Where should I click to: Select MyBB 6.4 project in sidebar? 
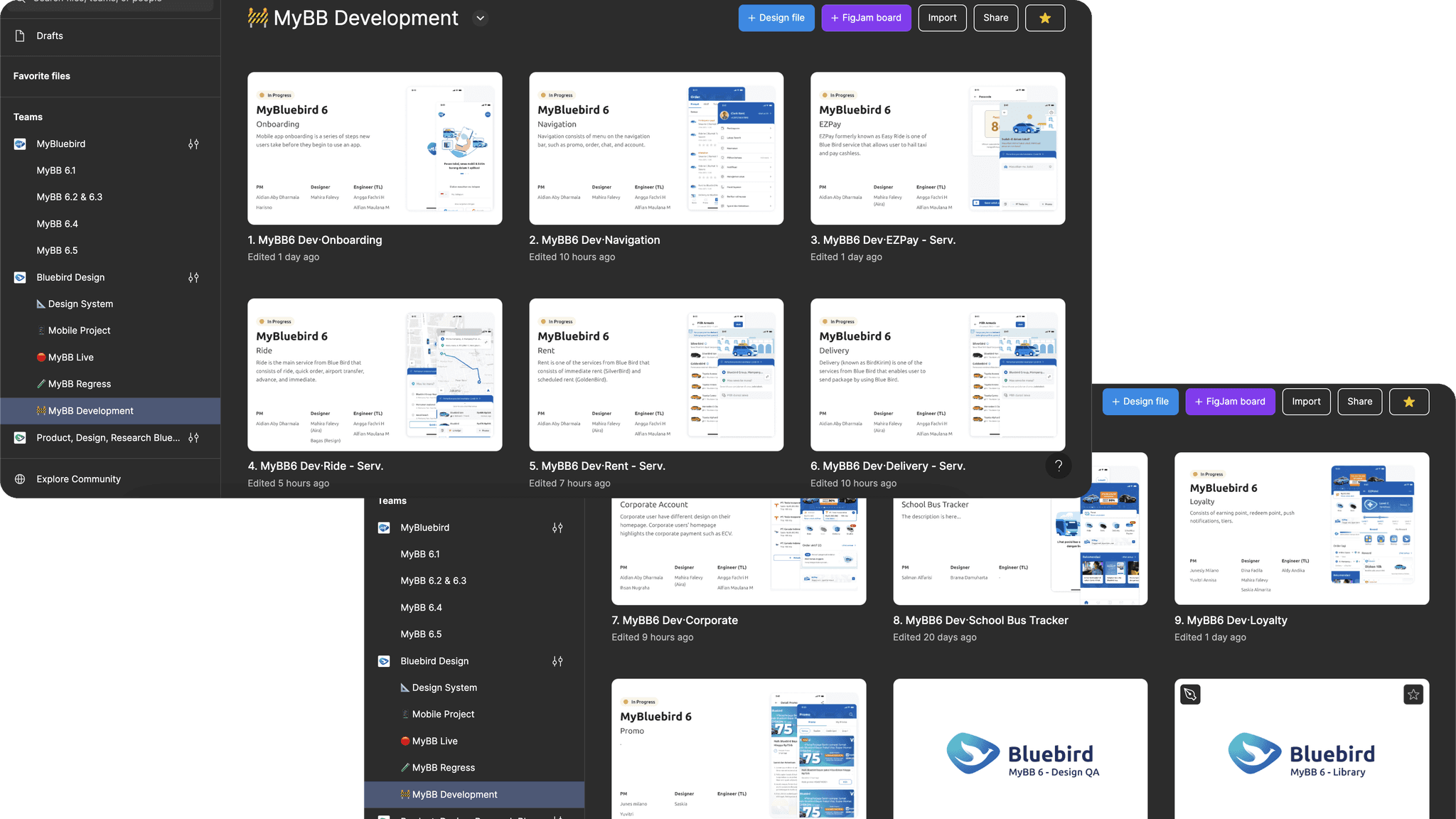[x=57, y=224]
